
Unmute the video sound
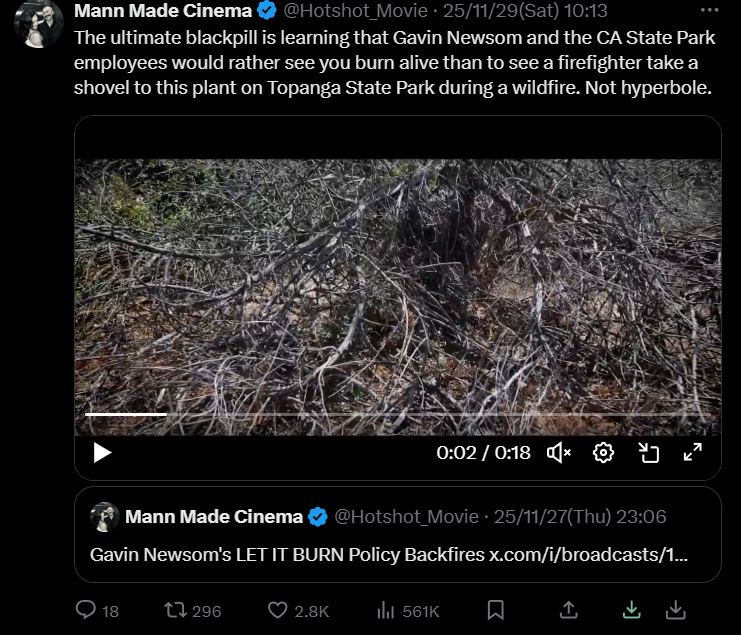click(559, 453)
